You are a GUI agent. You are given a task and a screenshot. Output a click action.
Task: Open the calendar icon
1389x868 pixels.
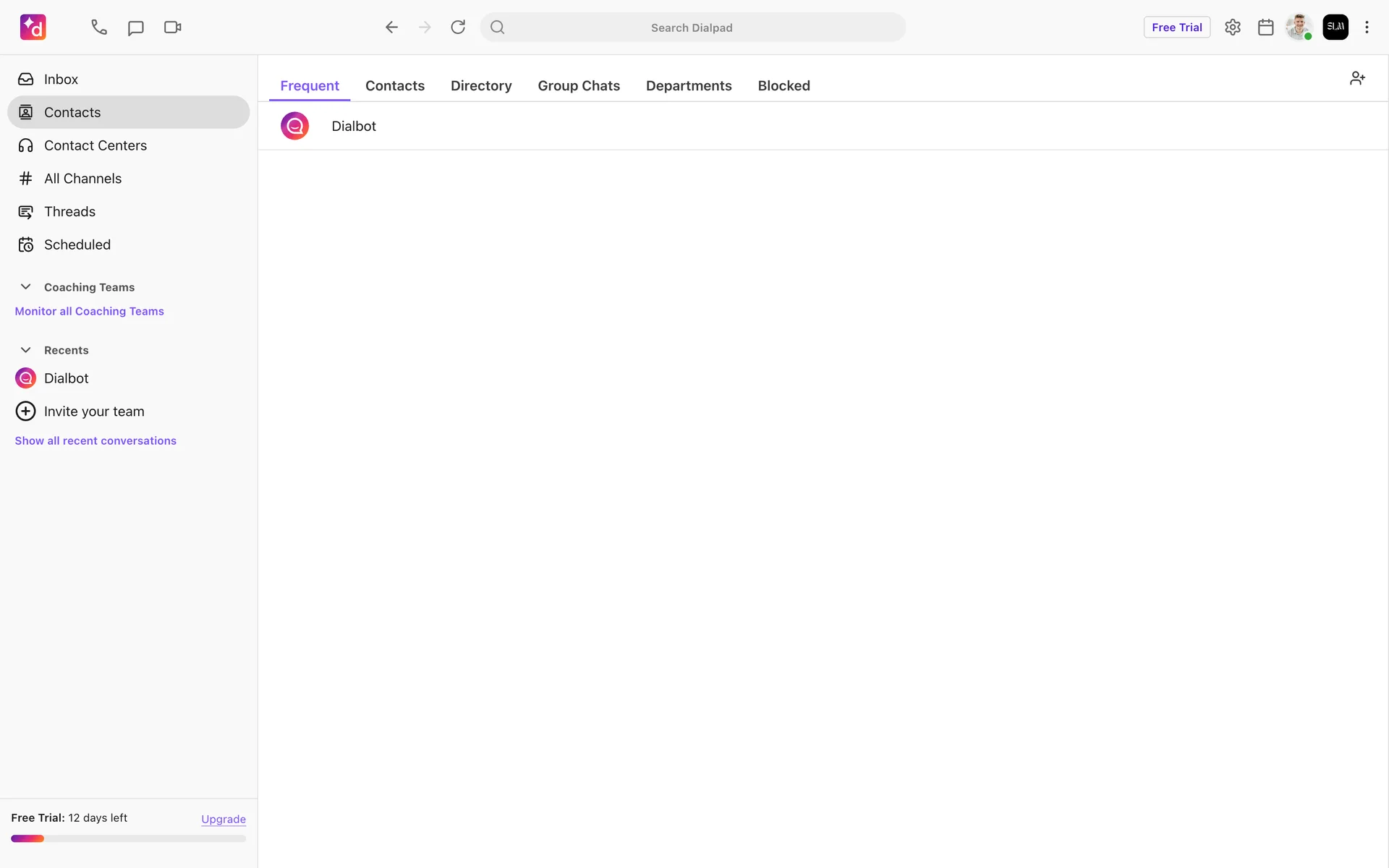1265,27
